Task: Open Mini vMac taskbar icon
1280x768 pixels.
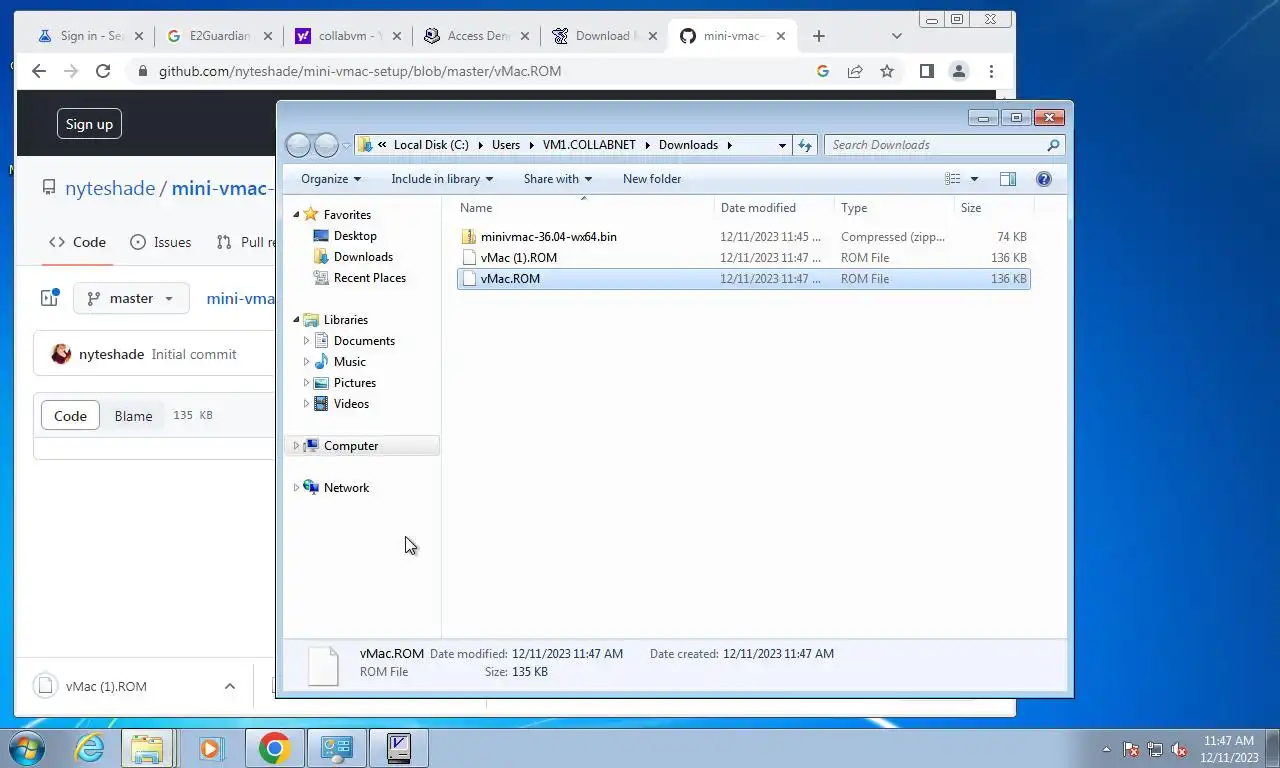Action: (x=399, y=748)
